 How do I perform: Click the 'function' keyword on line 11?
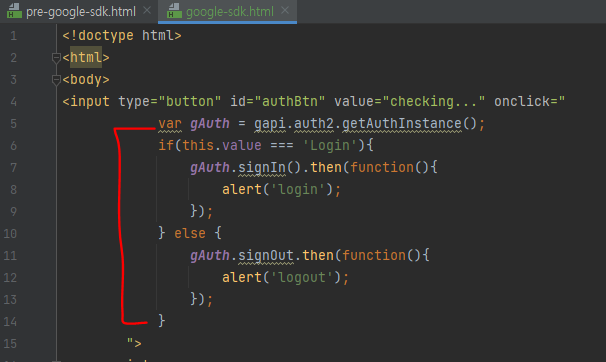374,256
